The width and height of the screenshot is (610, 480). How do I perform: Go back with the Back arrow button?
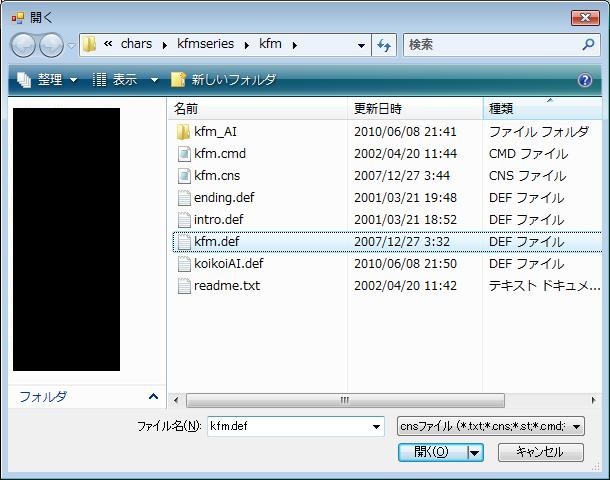(x=23, y=45)
